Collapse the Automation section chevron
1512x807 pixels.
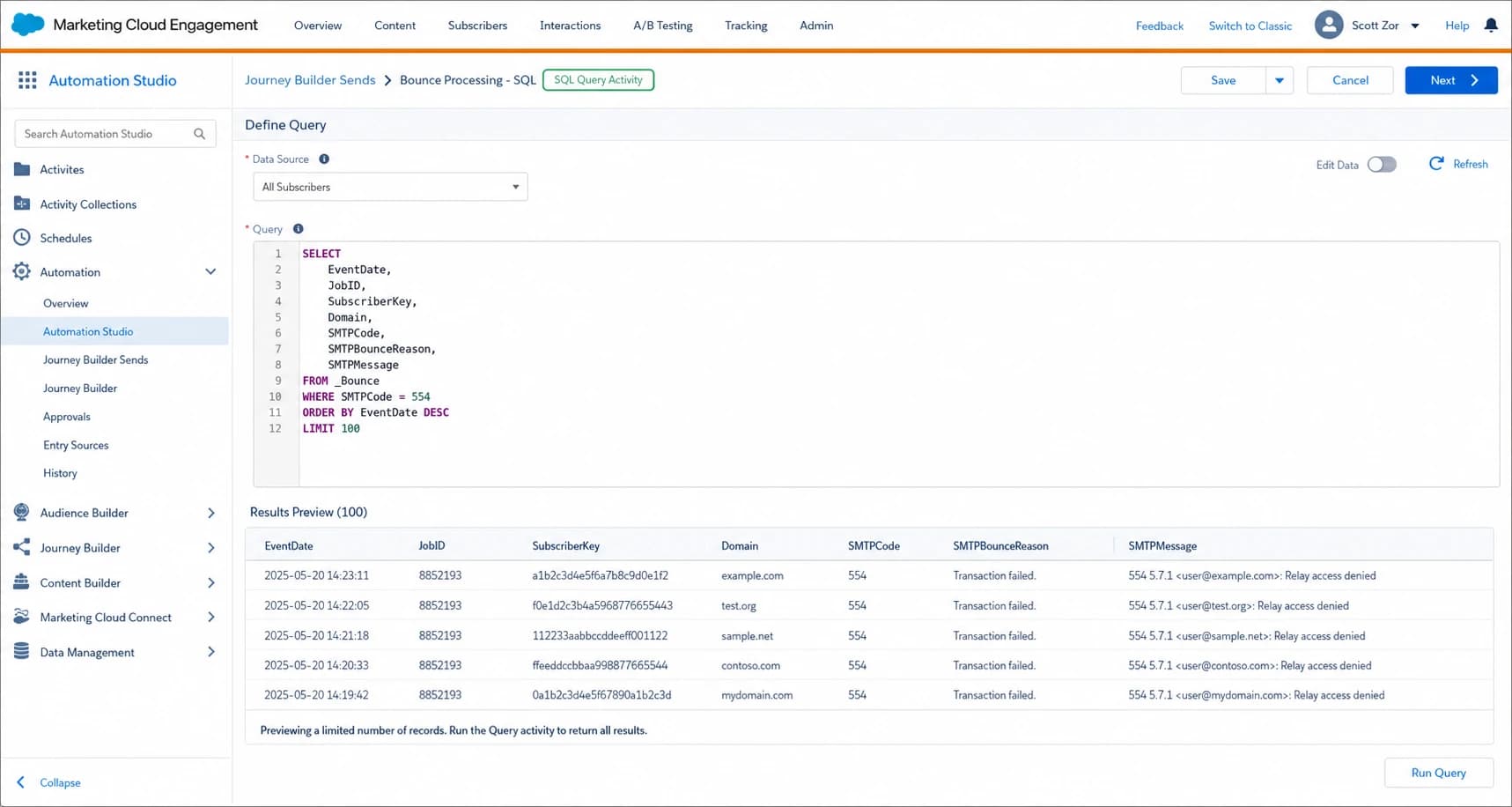pos(210,271)
